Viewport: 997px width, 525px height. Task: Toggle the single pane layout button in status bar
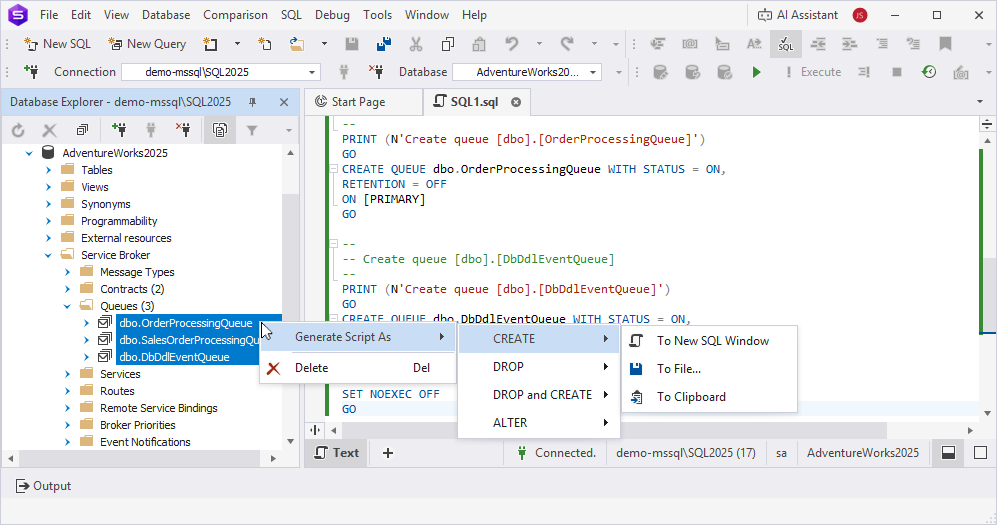(980, 453)
